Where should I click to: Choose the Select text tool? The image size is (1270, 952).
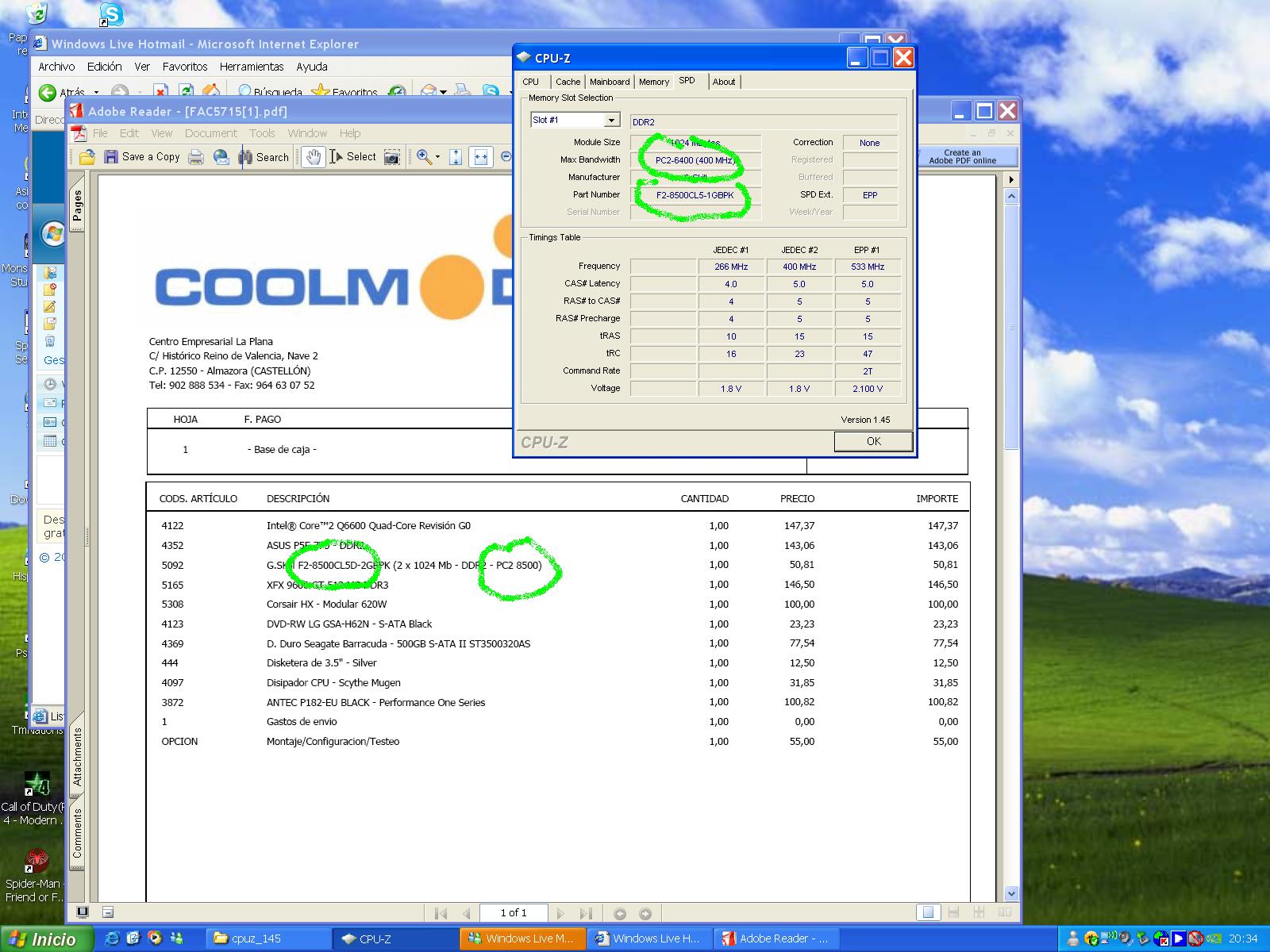(353, 157)
